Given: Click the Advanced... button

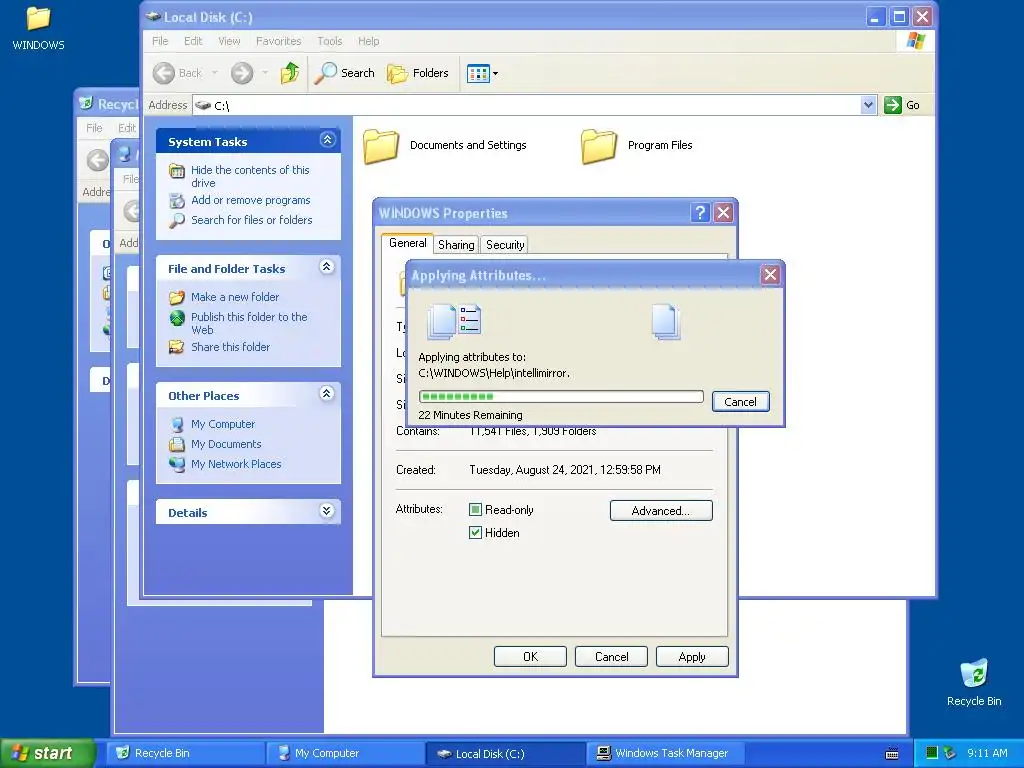Looking at the screenshot, I should click(x=661, y=511).
